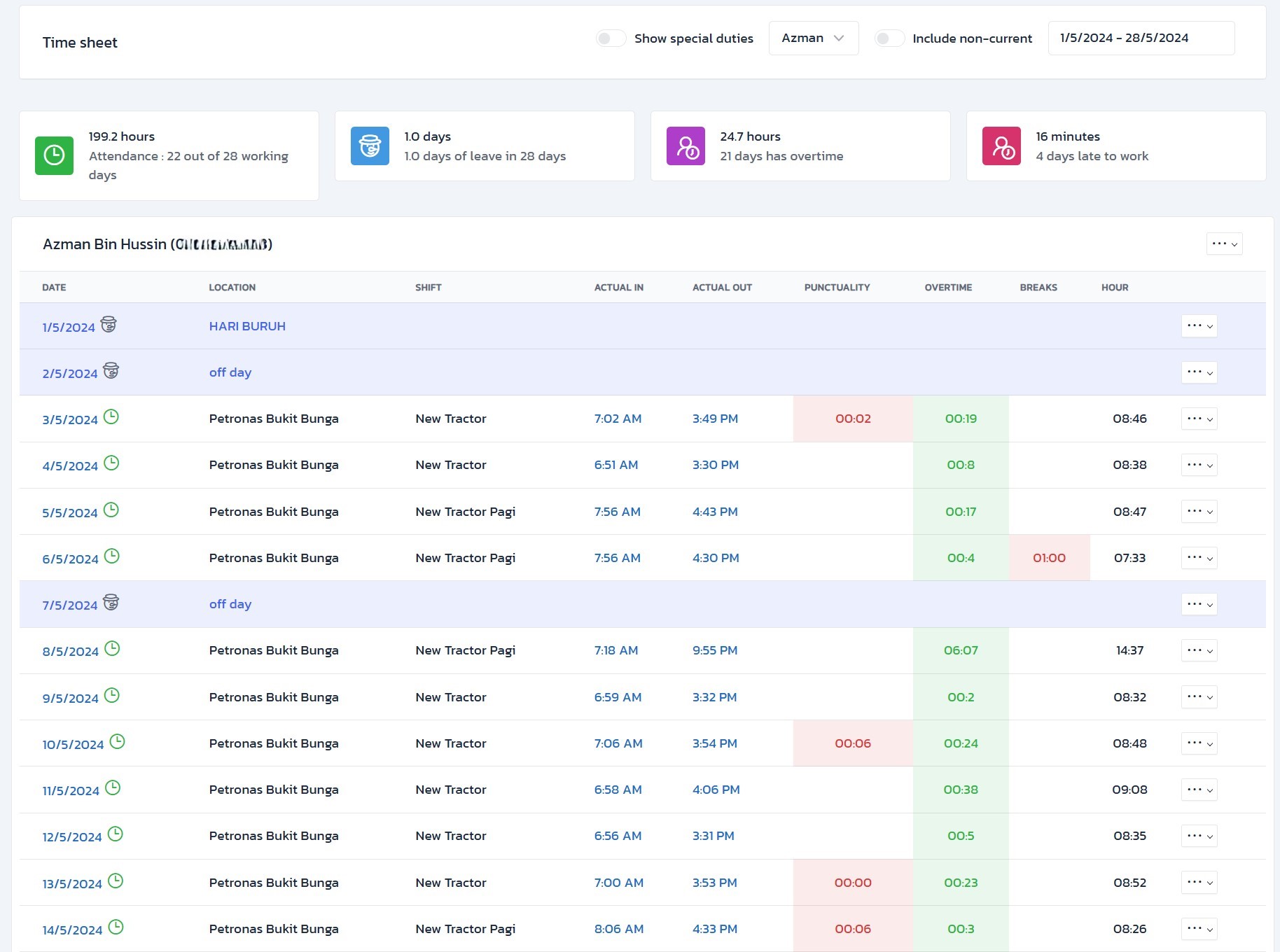Open the 5/5/2024 date link

click(70, 512)
